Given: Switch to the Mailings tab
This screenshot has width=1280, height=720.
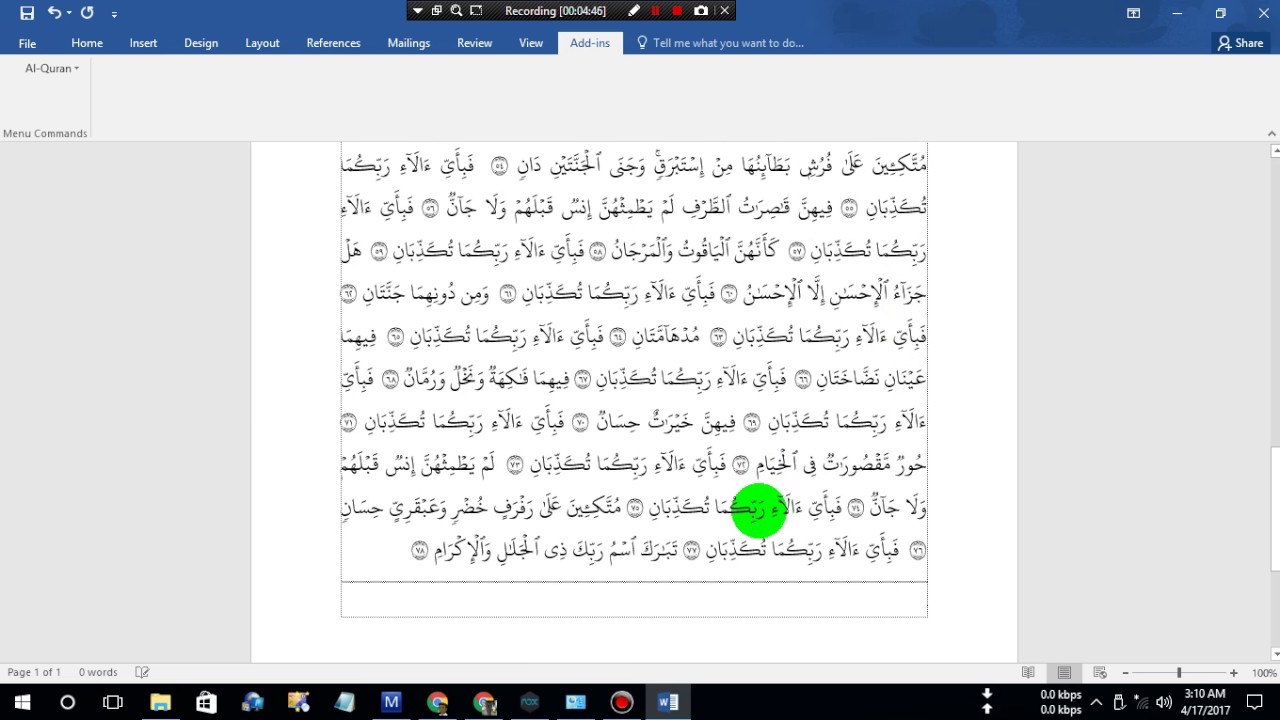Looking at the screenshot, I should (409, 43).
